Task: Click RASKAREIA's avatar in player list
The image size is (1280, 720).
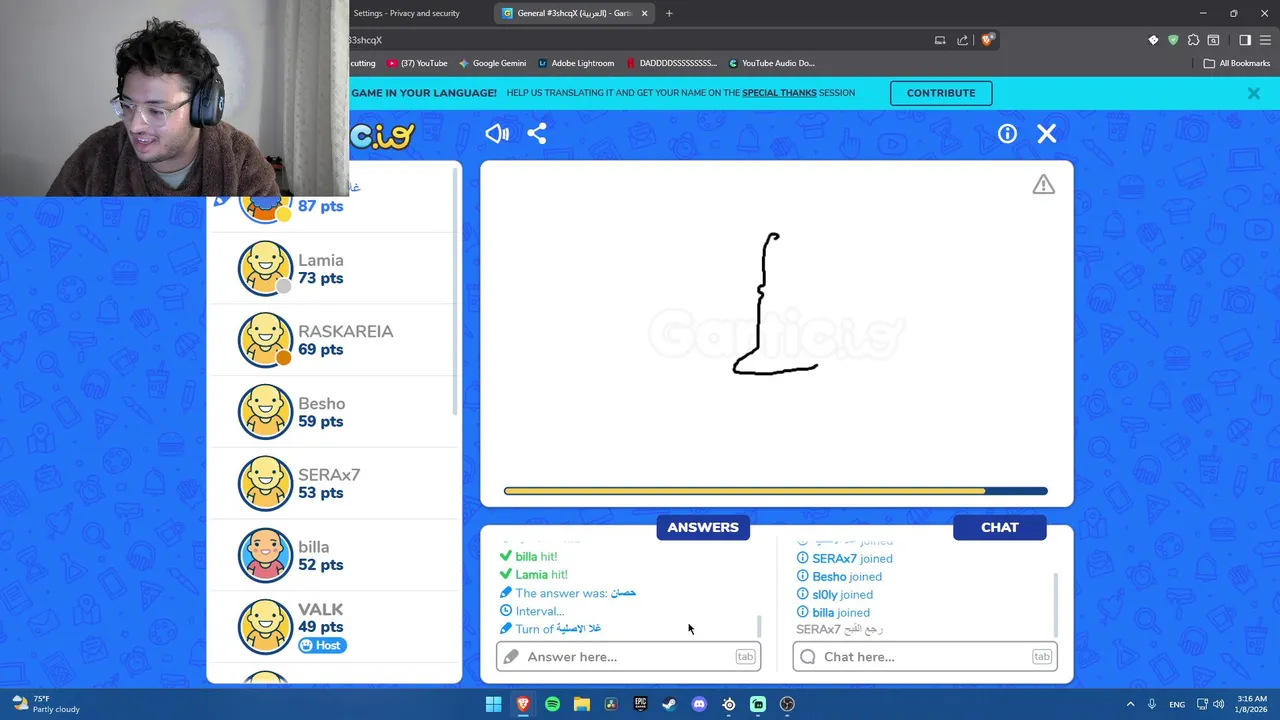Action: tap(265, 340)
